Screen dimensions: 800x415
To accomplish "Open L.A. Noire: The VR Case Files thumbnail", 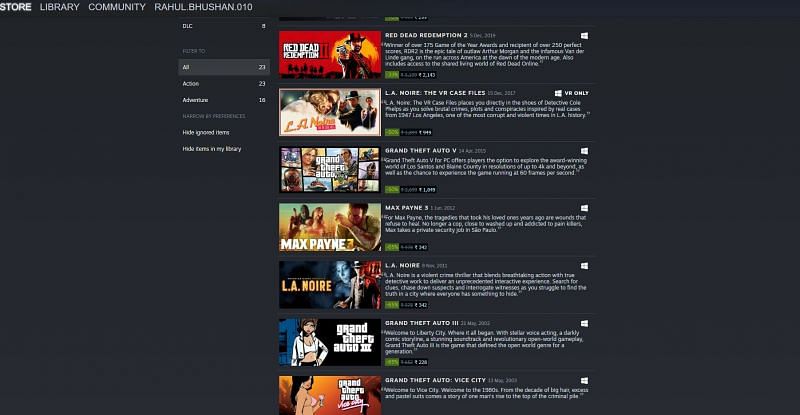I will point(330,112).
